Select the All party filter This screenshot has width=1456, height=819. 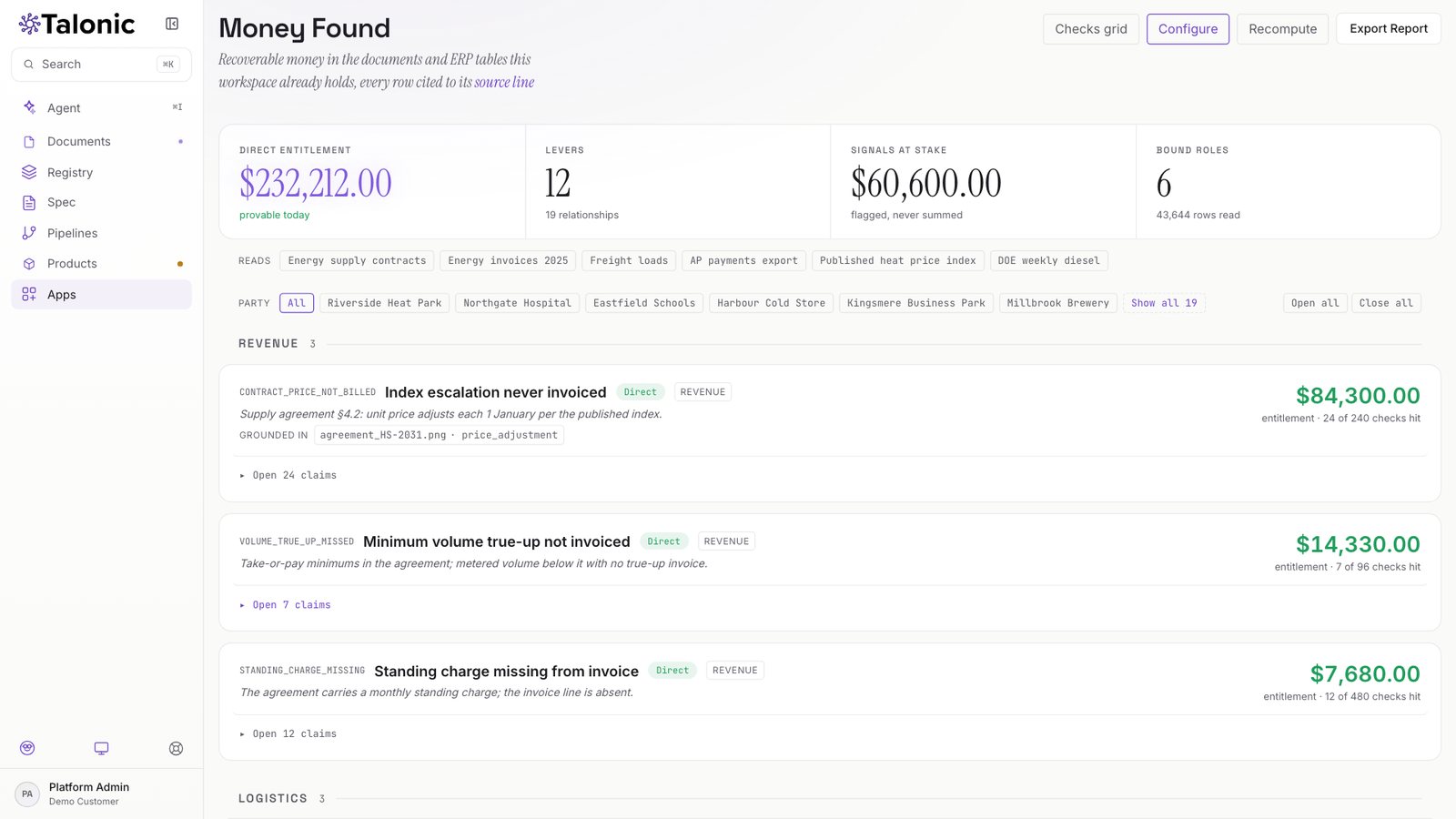tap(297, 303)
